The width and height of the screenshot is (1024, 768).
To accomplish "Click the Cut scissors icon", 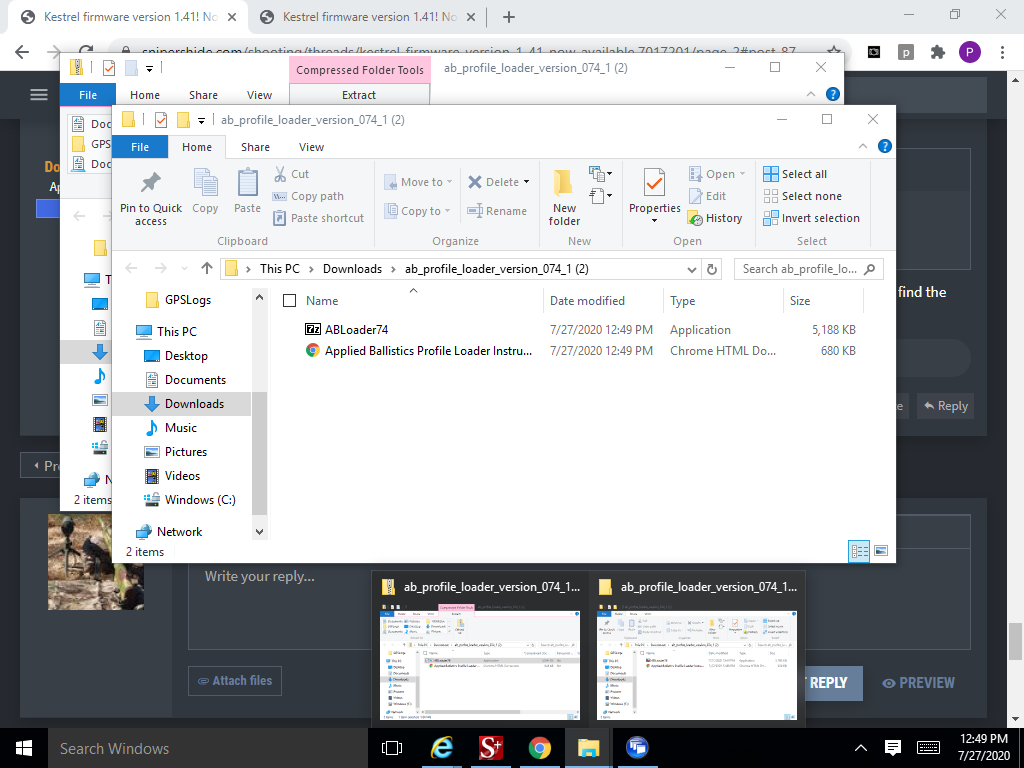I will point(280,174).
